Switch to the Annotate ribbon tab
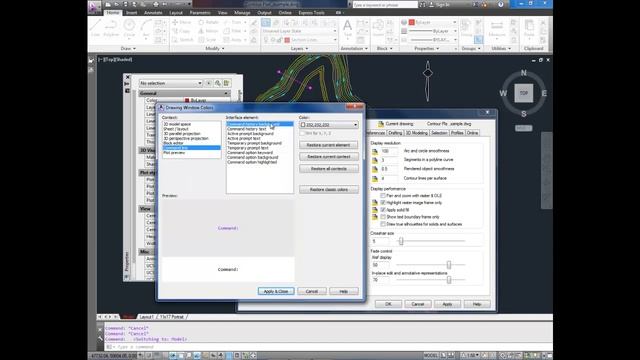 (153, 13)
